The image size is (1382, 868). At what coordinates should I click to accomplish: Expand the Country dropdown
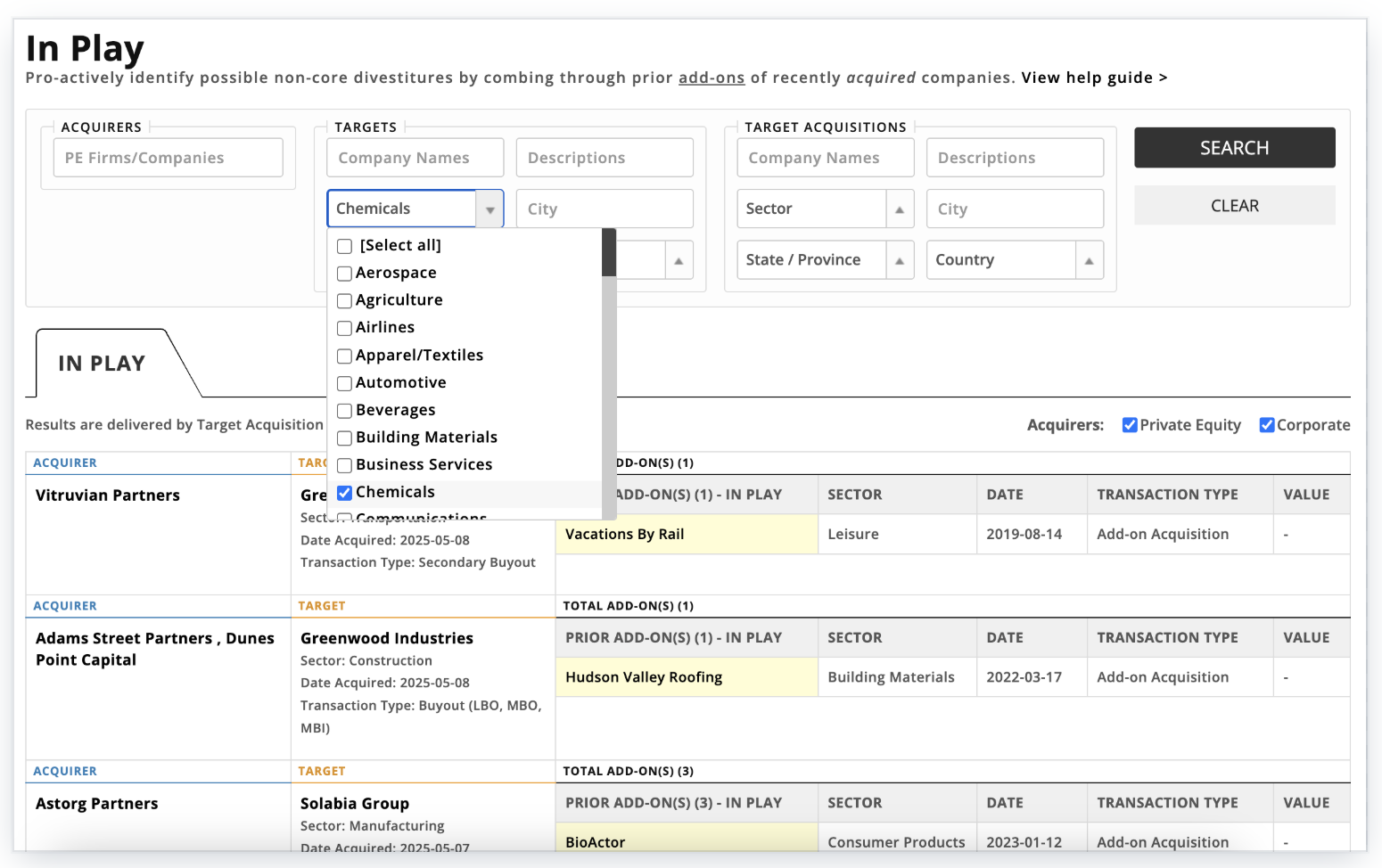1089,260
